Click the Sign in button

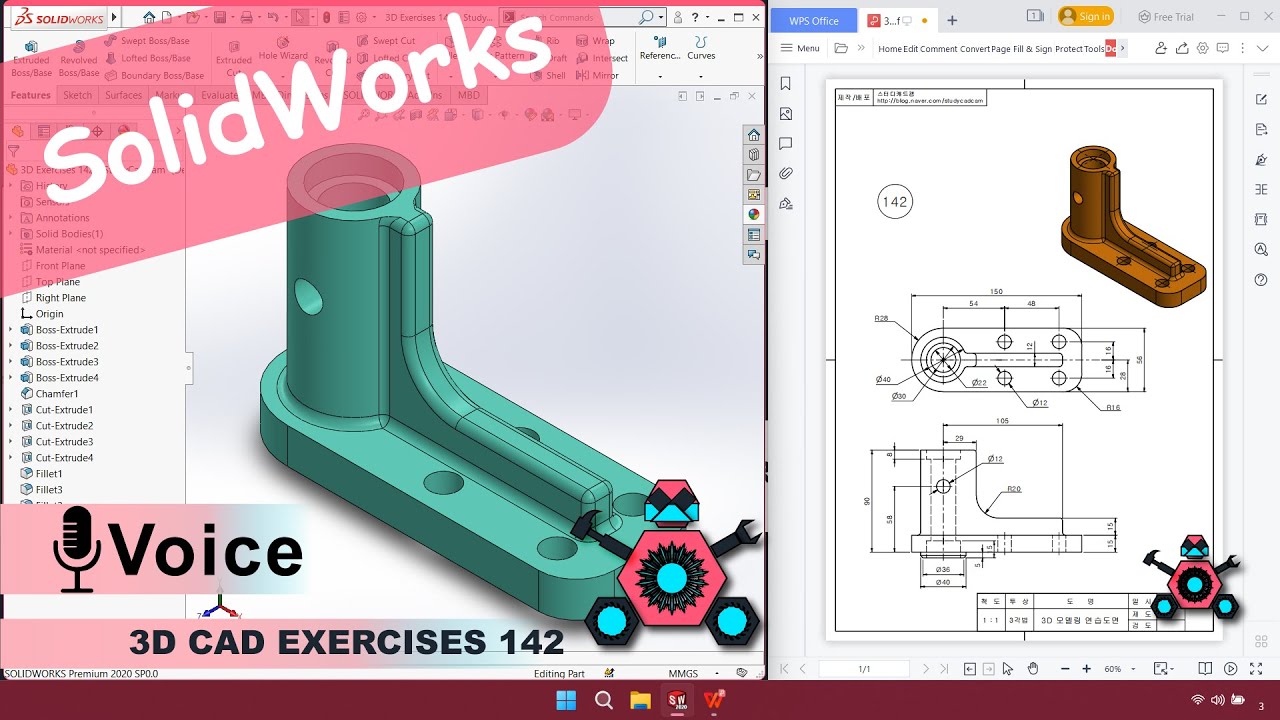point(1085,16)
